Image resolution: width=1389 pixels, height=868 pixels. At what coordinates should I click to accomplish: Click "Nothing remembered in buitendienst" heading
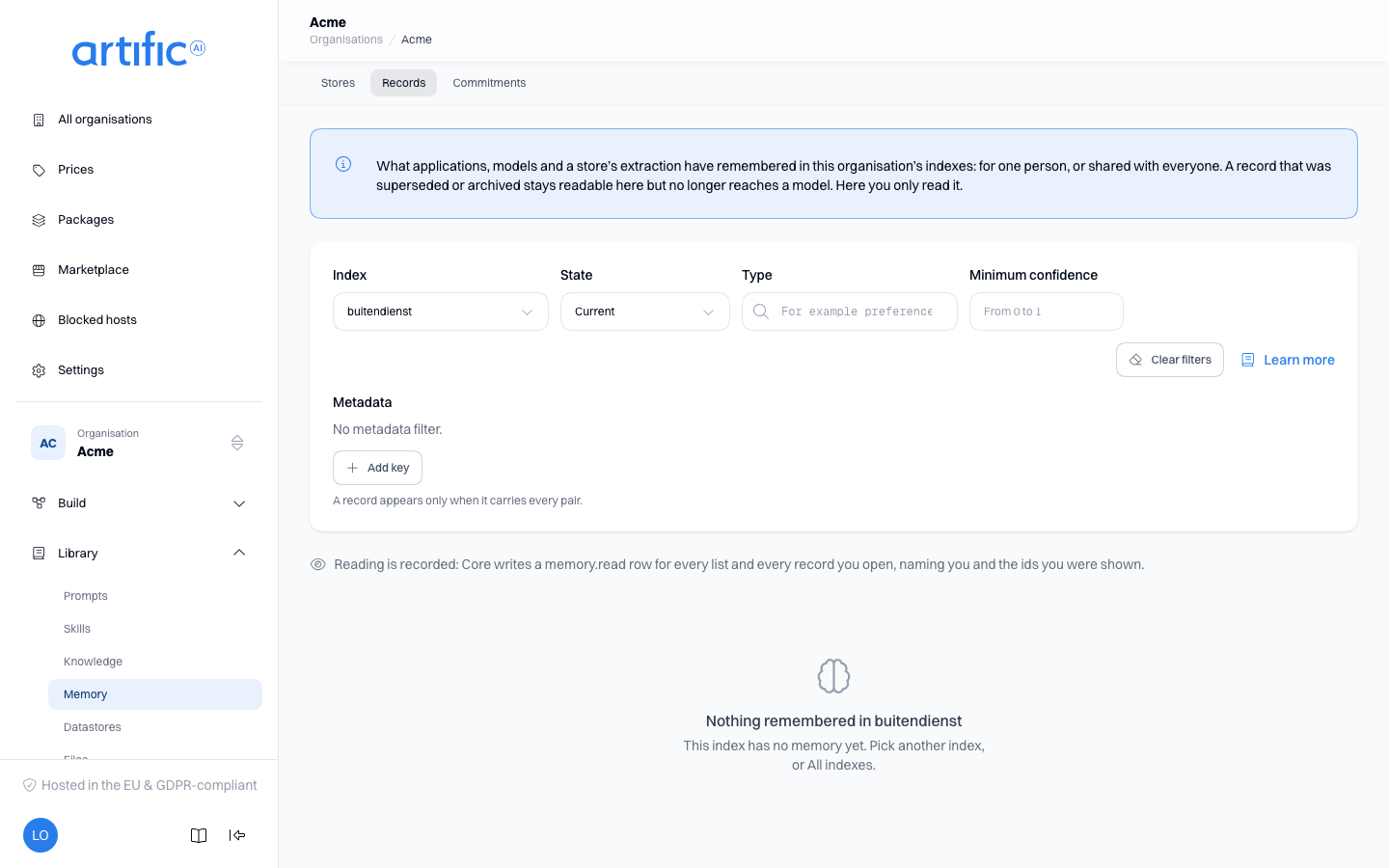(833, 720)
